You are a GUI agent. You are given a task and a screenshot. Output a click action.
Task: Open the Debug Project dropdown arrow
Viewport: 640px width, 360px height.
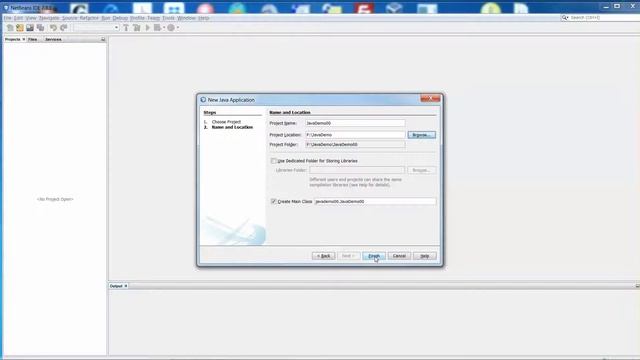tap(164, 28)
